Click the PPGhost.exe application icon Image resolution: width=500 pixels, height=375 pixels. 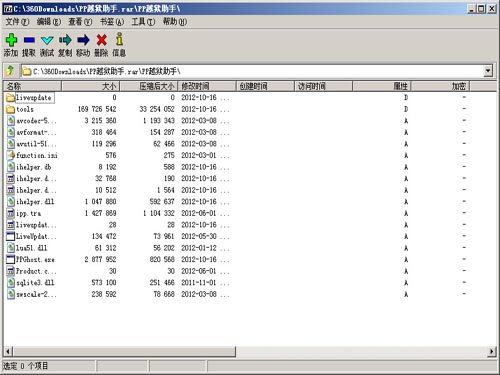coord(11,259)
